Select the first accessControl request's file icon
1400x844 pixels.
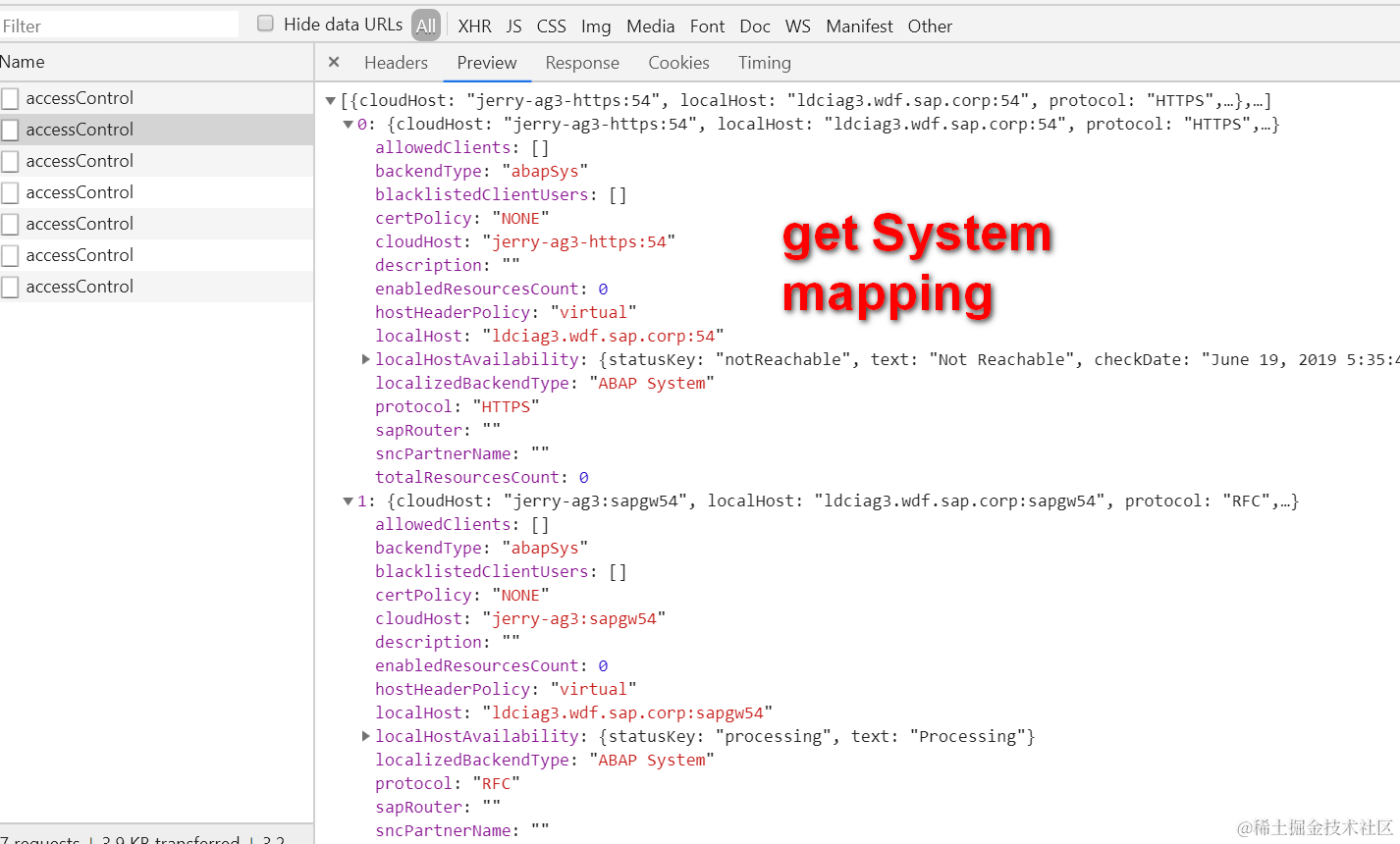point(10,98)
